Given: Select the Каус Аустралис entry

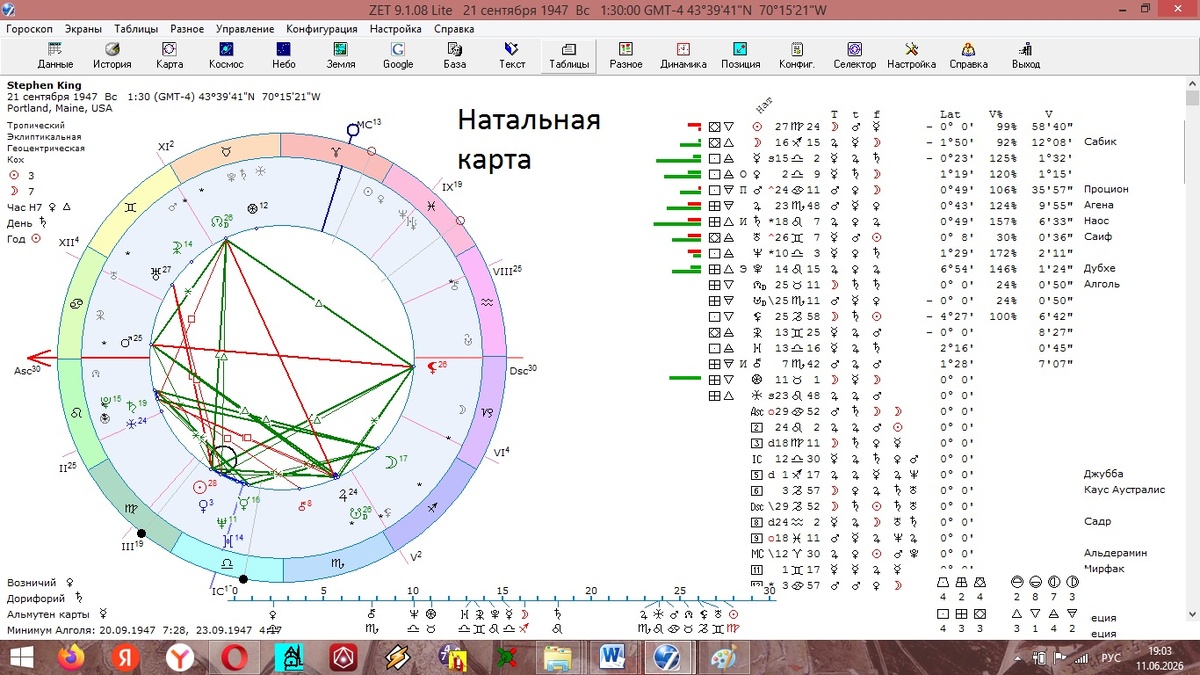Looking at the screenshot, I should pyautogui.click(x=1124, y=490).
